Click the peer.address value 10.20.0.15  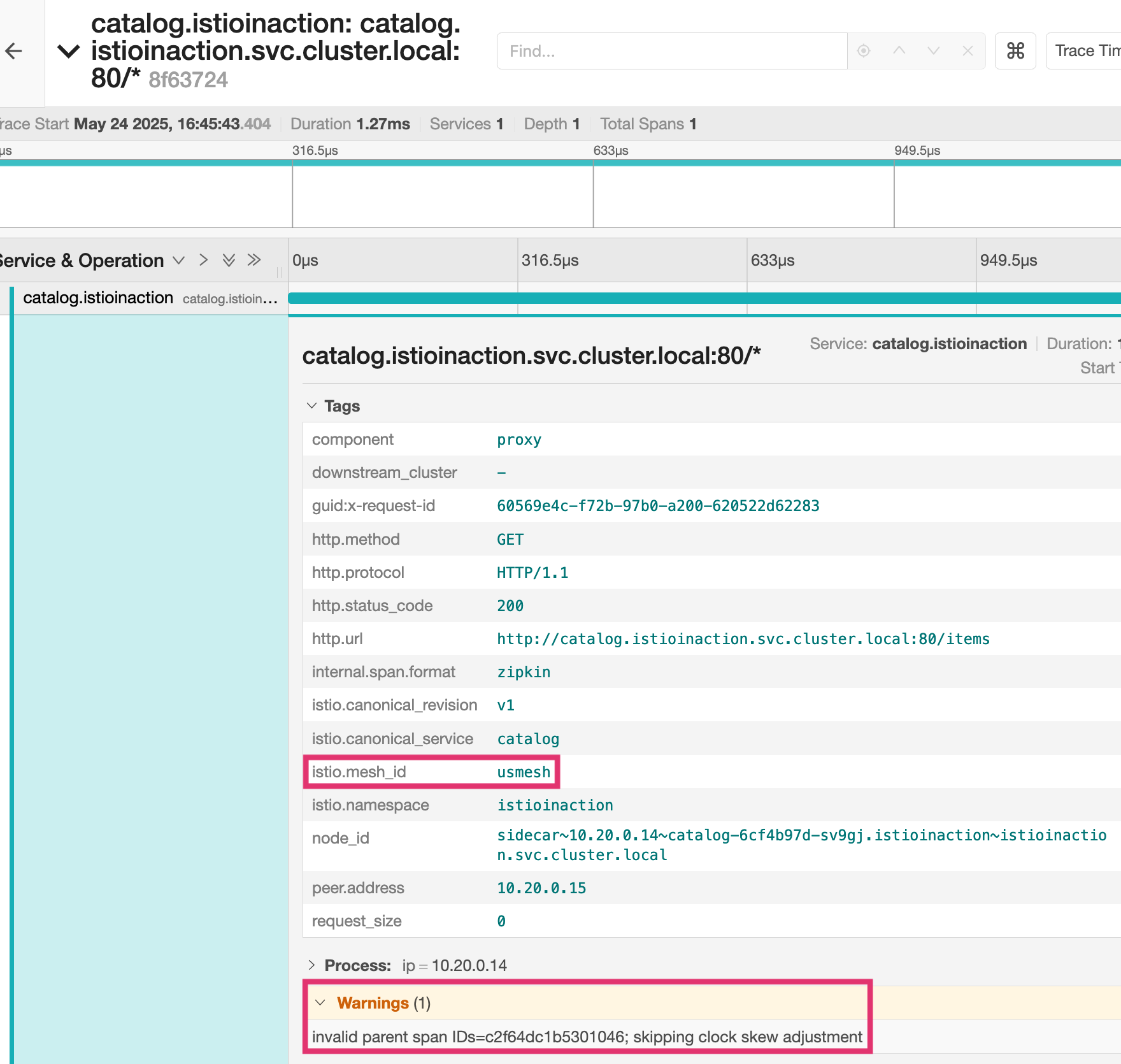pyautogui.click(x=541, y=888)
